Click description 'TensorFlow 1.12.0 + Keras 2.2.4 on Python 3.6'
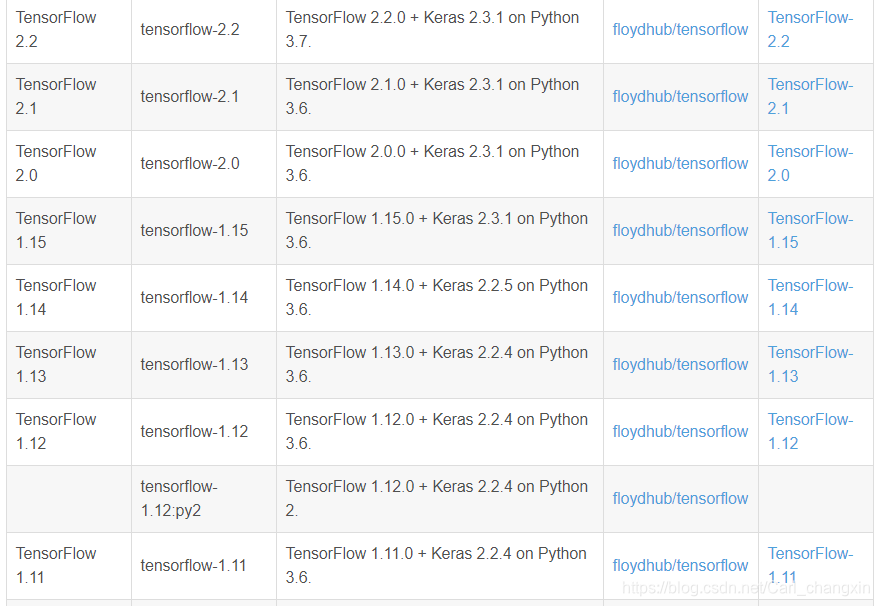Viewport: 879px width, 606px height. point(437,432)
